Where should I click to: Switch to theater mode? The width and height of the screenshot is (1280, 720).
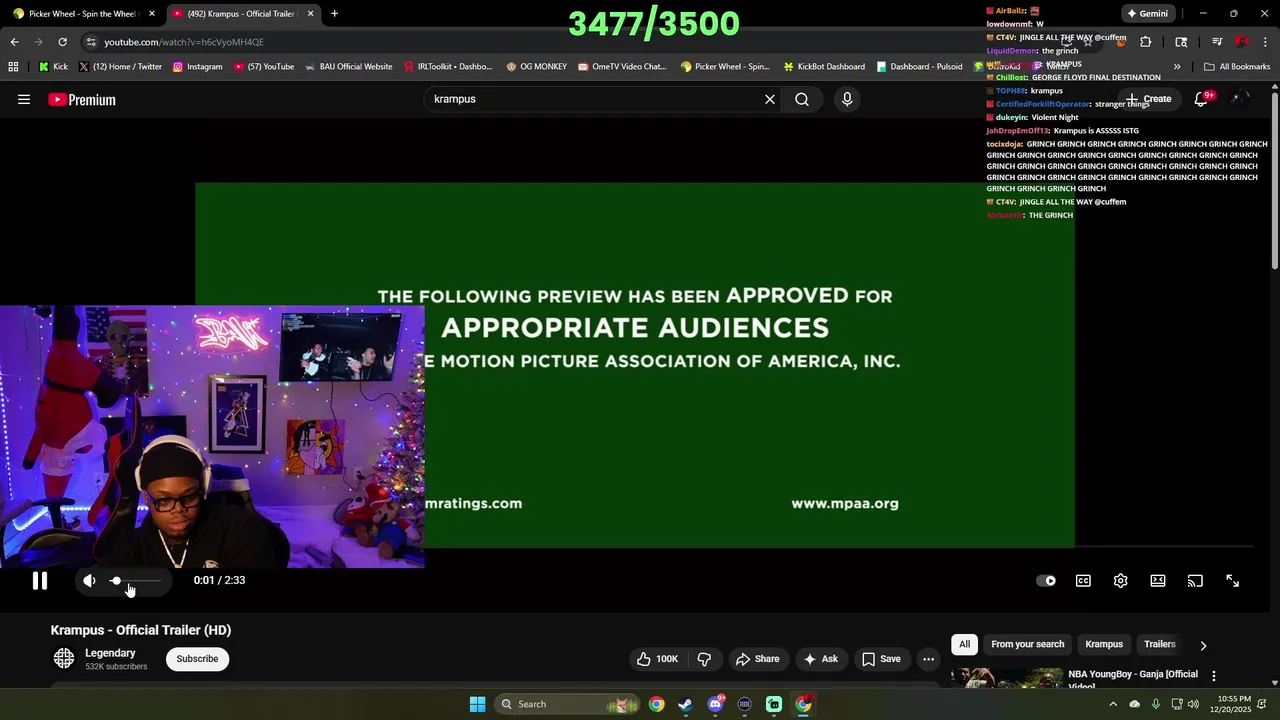click(1158, 581)
